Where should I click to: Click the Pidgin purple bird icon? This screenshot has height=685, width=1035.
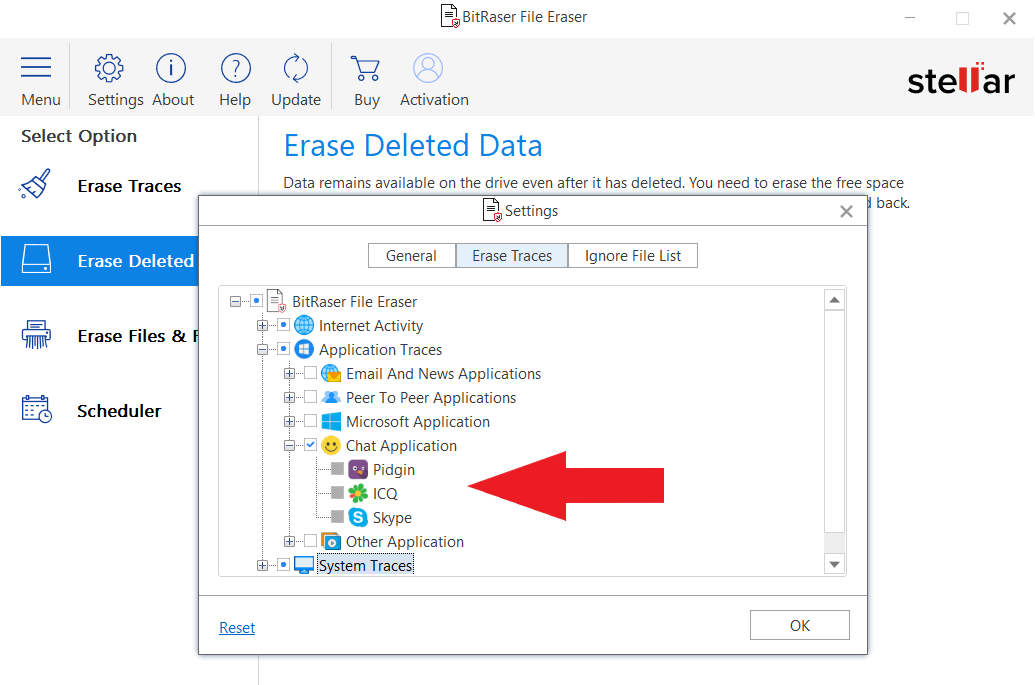click(x=358, y=469)
